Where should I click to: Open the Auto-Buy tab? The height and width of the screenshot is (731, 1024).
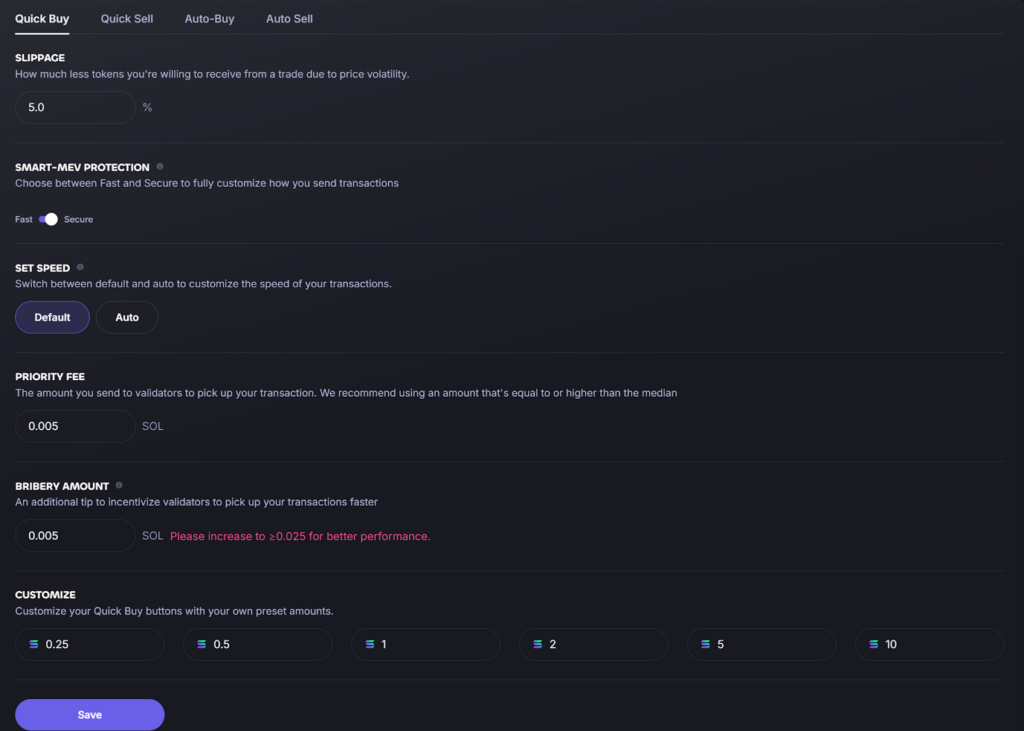click(x=209, y=19)
